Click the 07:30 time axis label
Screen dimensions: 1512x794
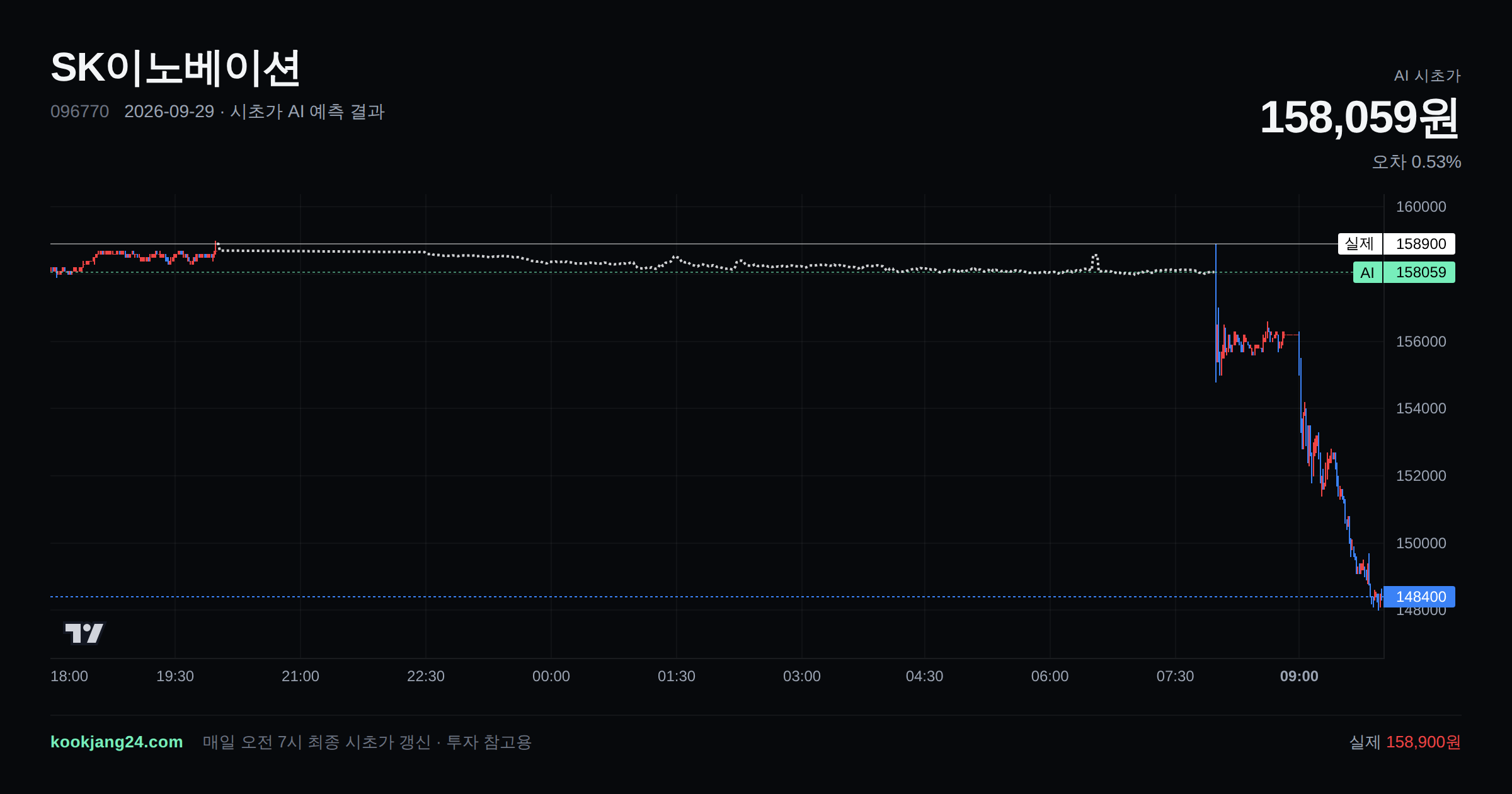(1175, 676)
